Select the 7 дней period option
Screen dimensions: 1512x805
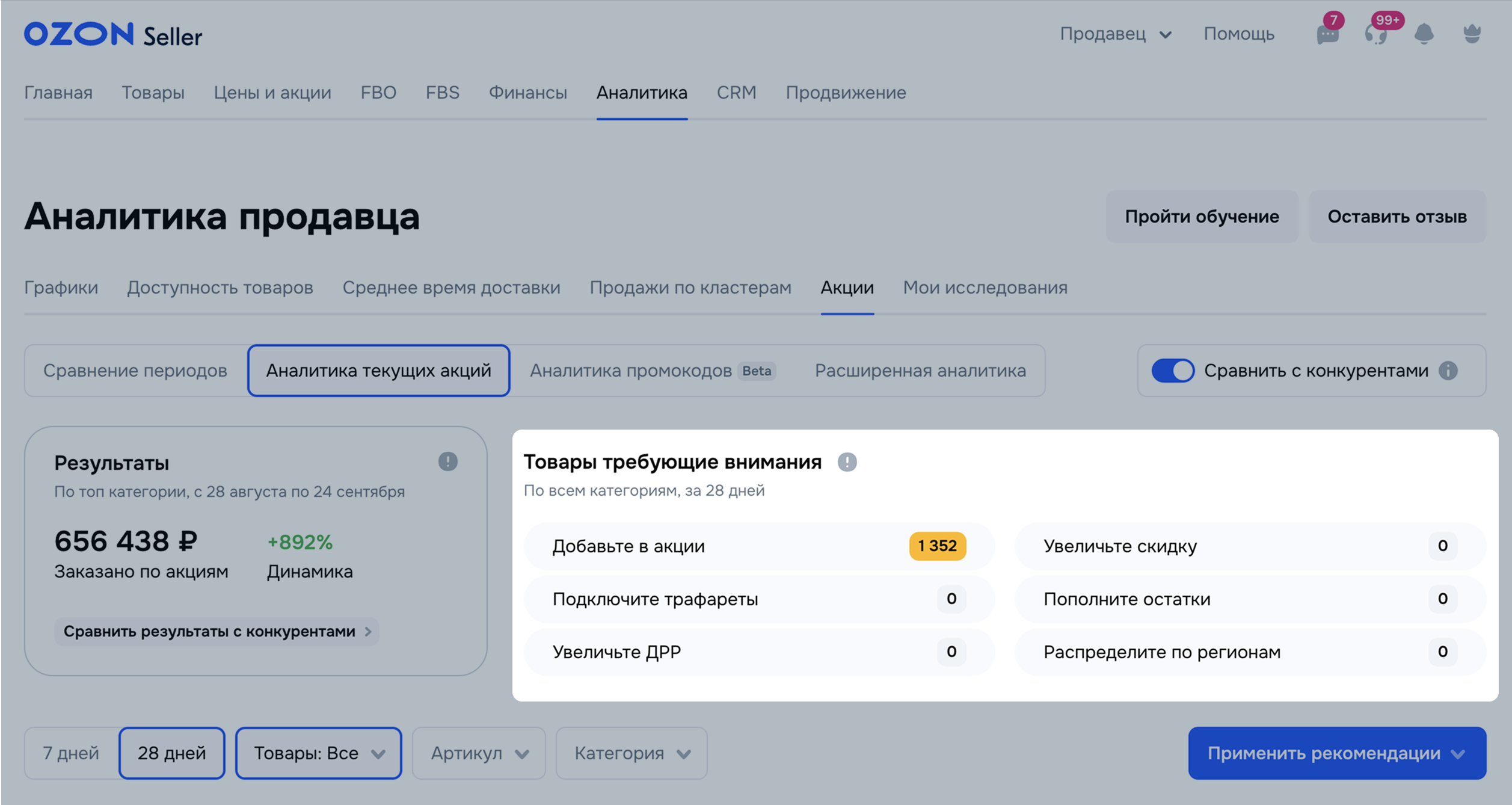pos(71,753)
